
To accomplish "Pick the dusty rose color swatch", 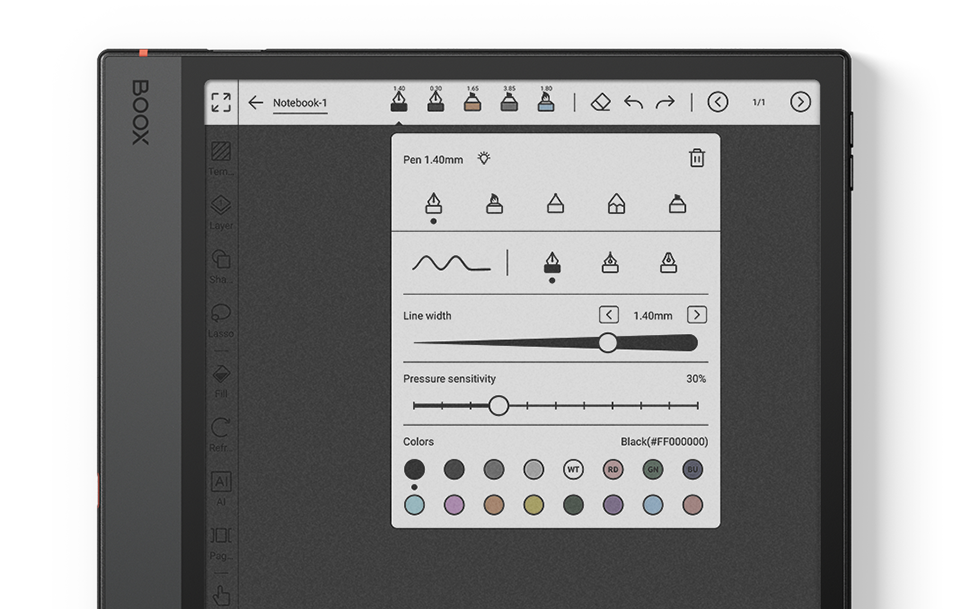I will pos(692,505).
